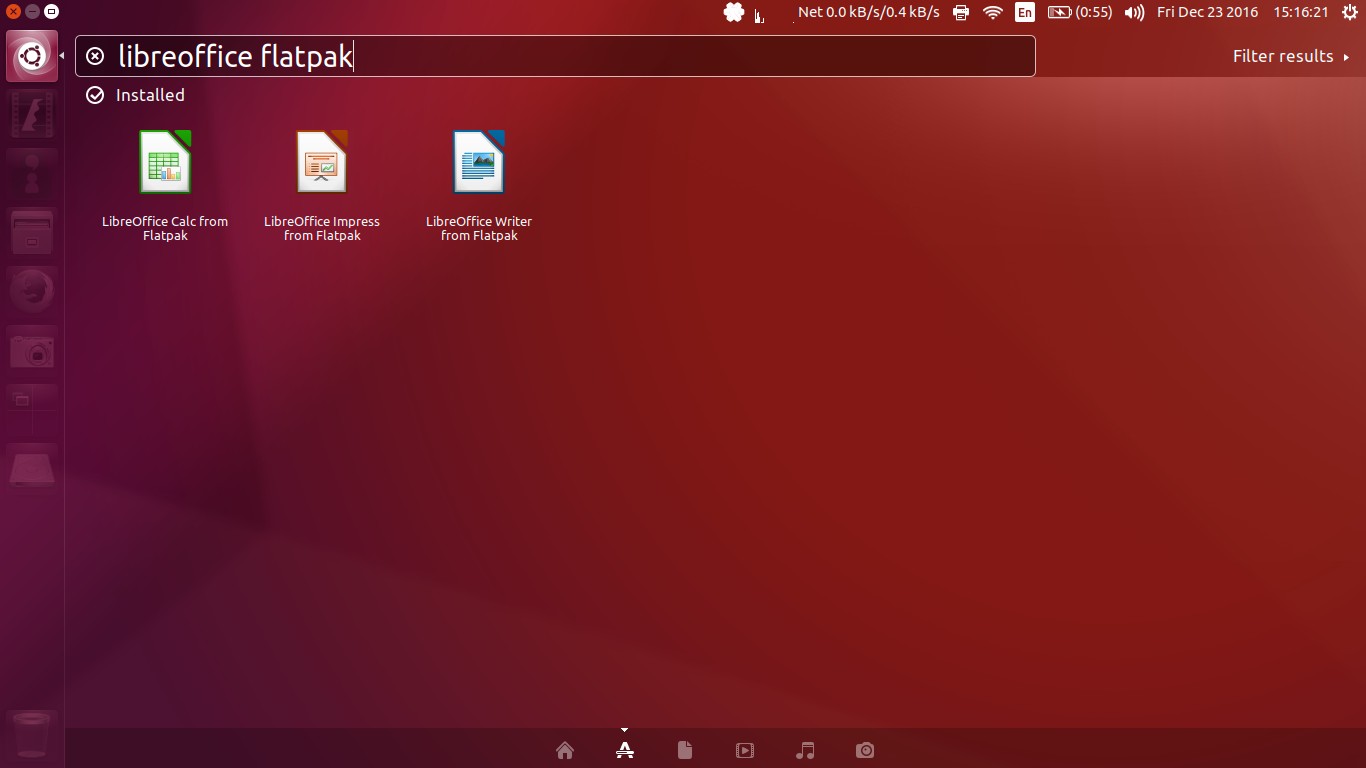Expand the Filter results panel

[x=1291, y=56]
